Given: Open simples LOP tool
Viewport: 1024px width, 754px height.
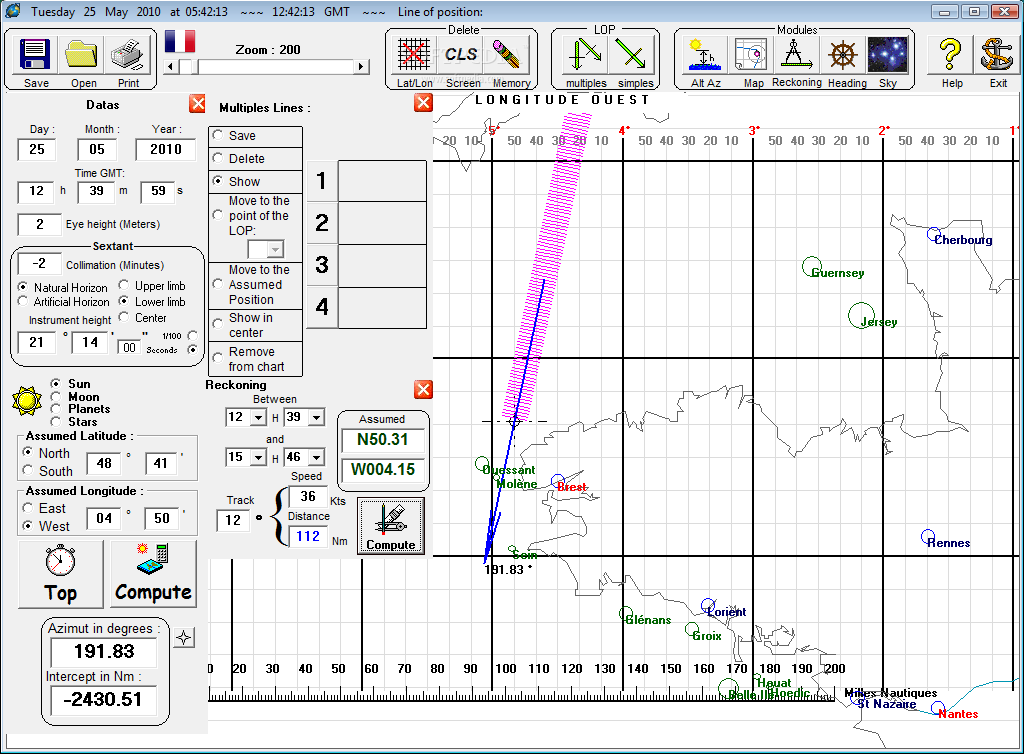Looking at the screenshot, I should coord(633,54).
